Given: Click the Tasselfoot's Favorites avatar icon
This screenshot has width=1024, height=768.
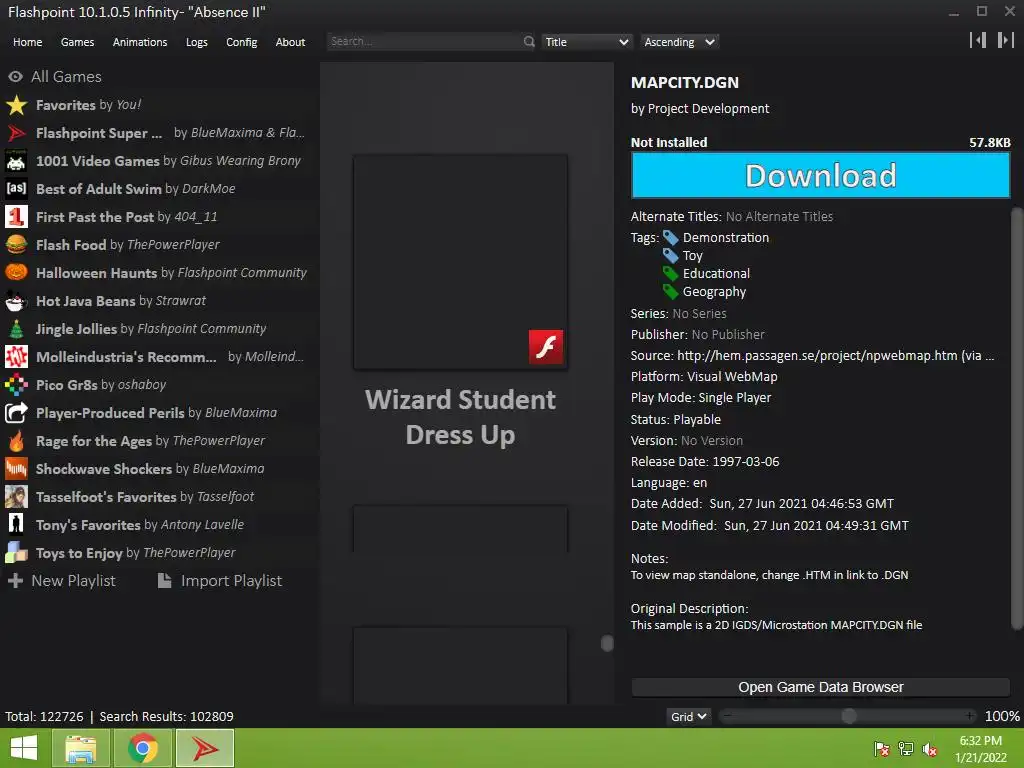Looking at the screenshot, I should [x=16, y=497].
